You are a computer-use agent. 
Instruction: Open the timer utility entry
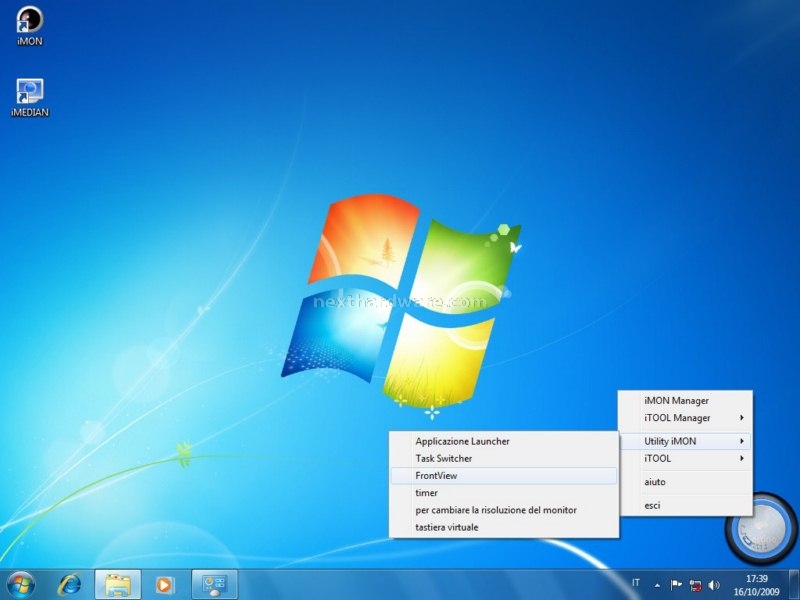(x=504, y=493)
